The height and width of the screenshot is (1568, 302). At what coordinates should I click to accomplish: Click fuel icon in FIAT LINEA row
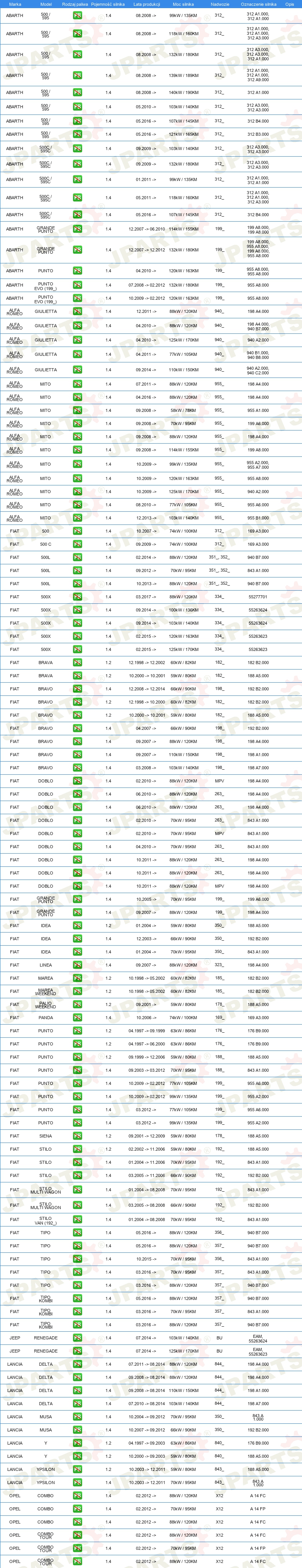click(77, 965)
